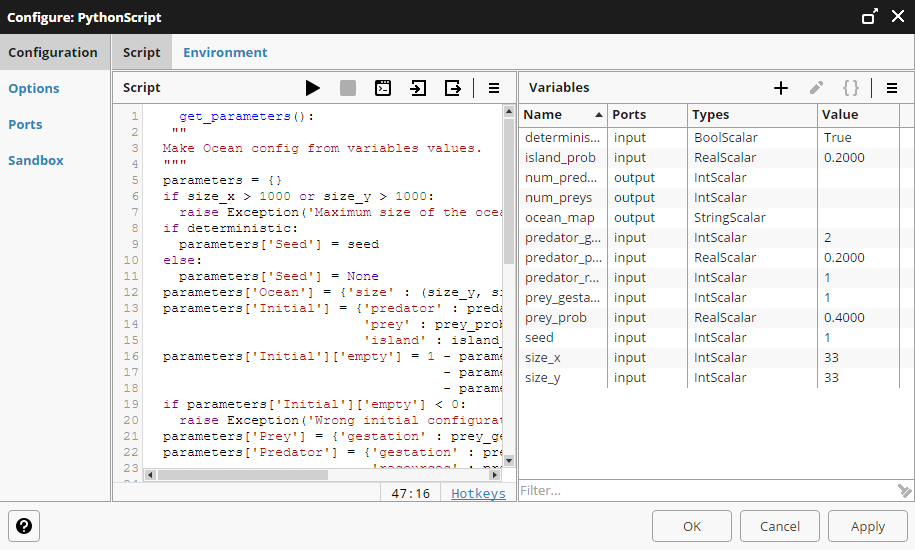Run the script with the play icon
Viewport: 915px width, 550px height.
312,88
